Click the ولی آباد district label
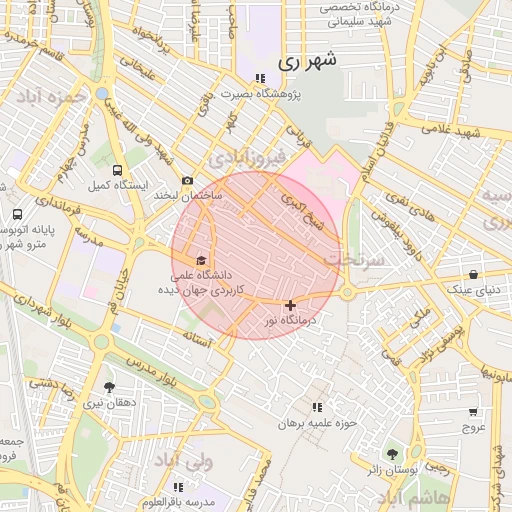This screenshot has height=512, width=512. point(183,461)
